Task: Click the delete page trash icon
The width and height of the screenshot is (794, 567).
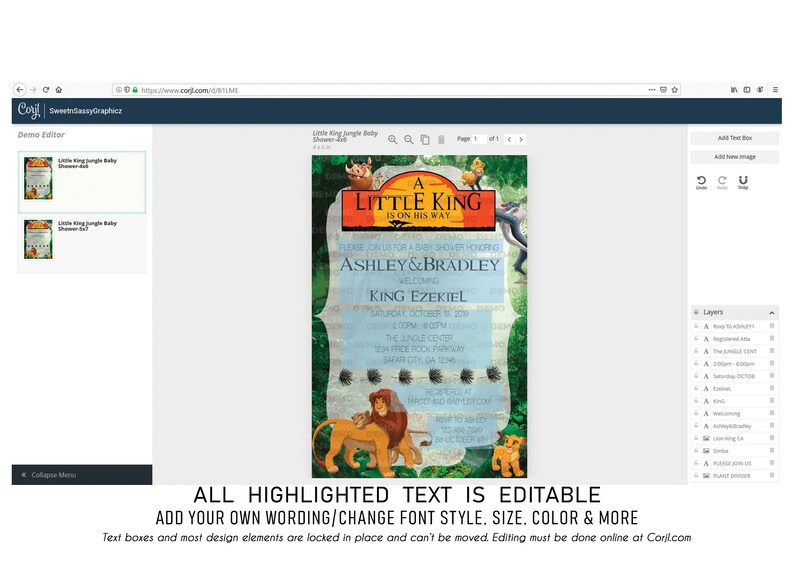Action: click(441, 139)
